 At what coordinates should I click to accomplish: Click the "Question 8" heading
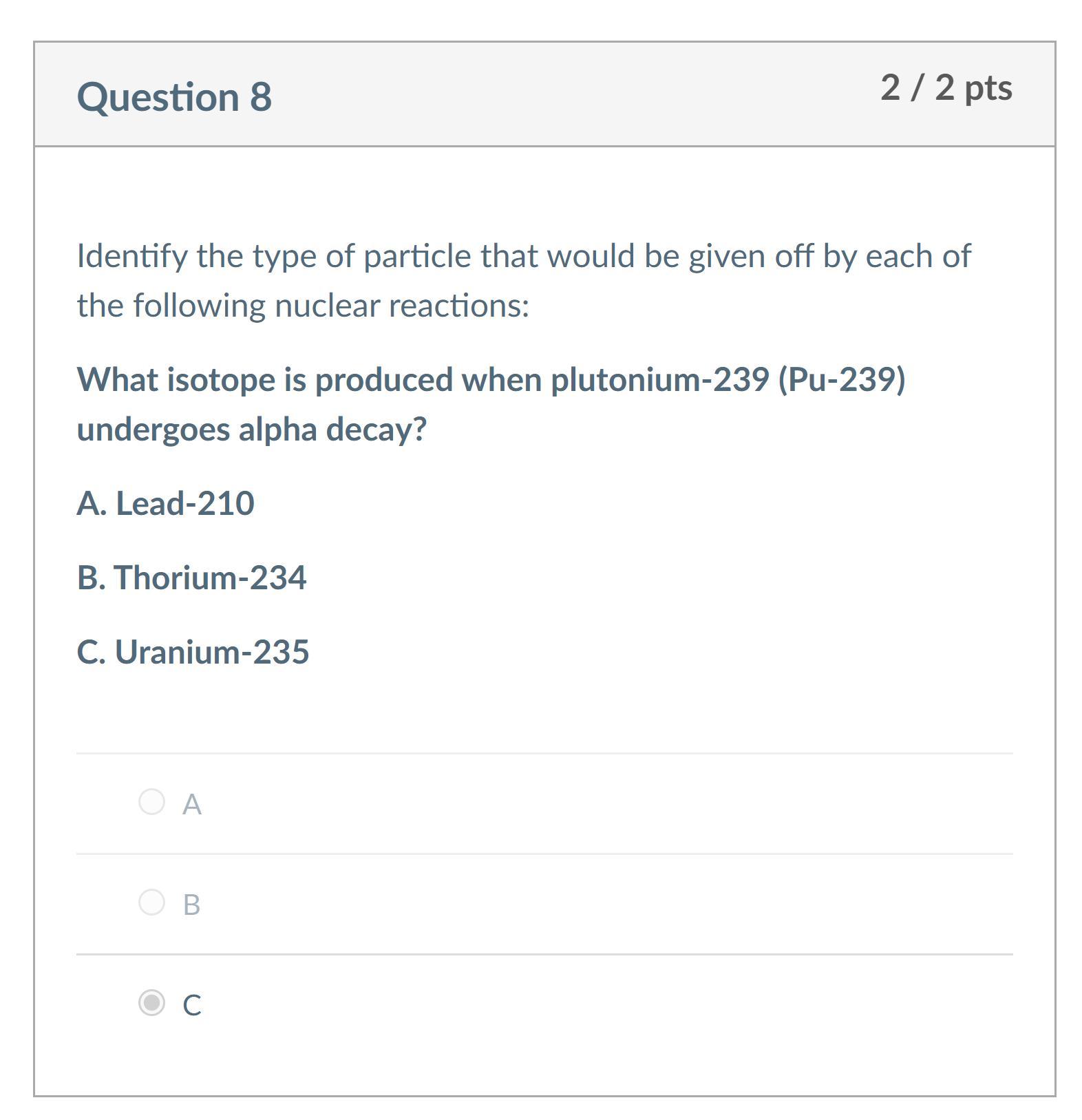(174, 96)
